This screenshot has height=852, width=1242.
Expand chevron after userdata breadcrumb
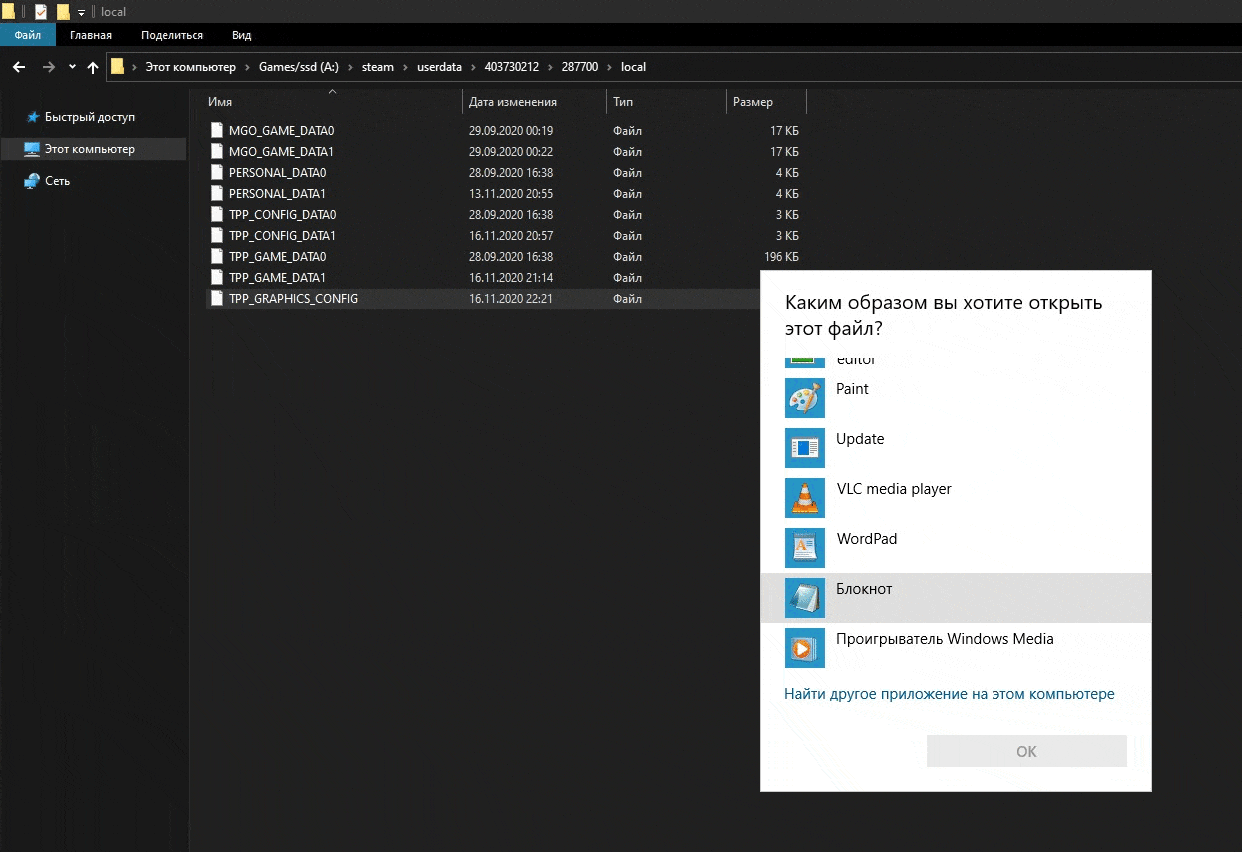[473, 67]
